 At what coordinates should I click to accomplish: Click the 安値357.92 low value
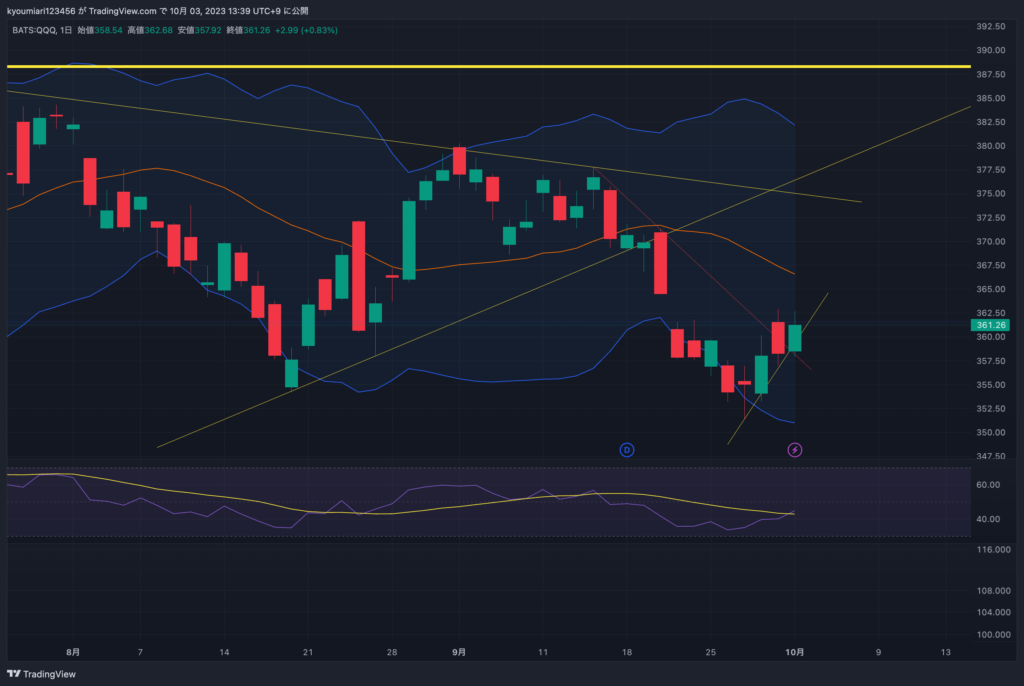(199, 30)
